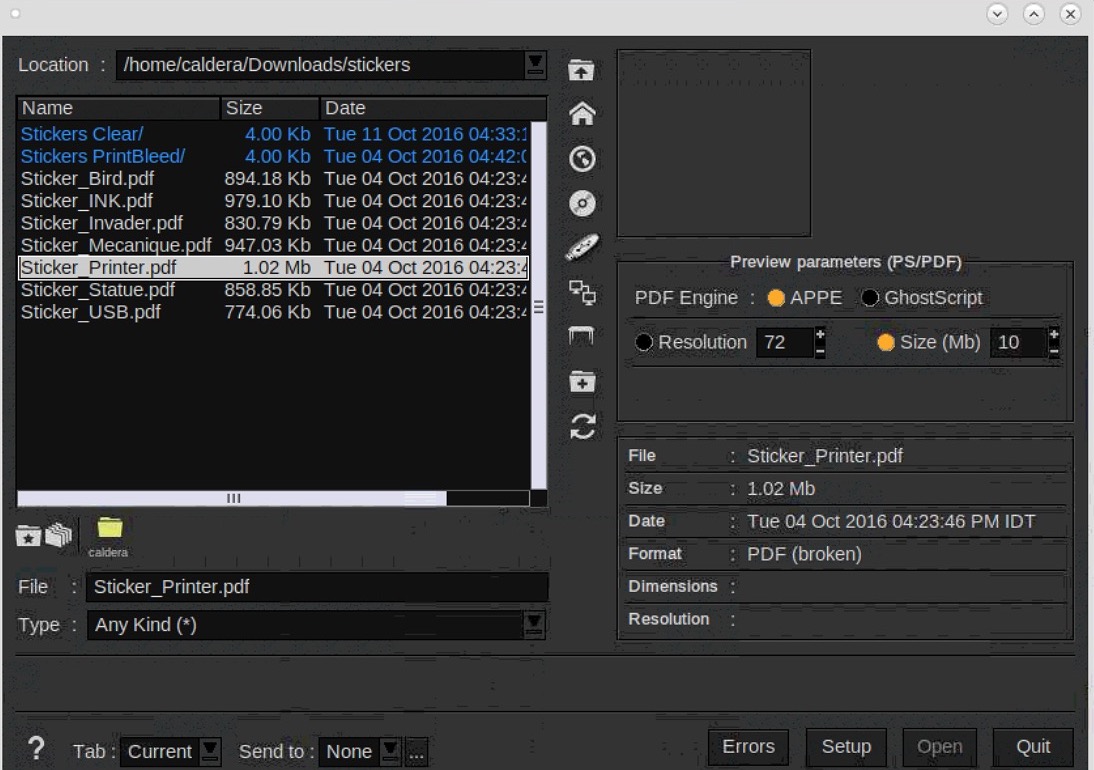The image size is (1094, 770).
Task: Go up to the parent folder
Action: click(581, 71)
